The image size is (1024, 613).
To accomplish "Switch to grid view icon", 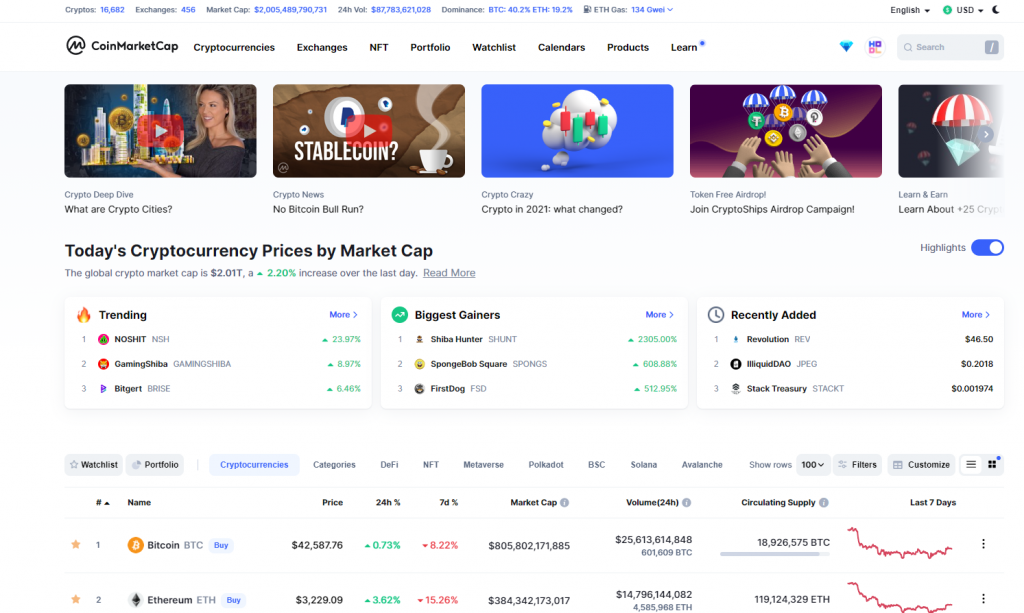I will pyautogui.click(x=992, y=465).
